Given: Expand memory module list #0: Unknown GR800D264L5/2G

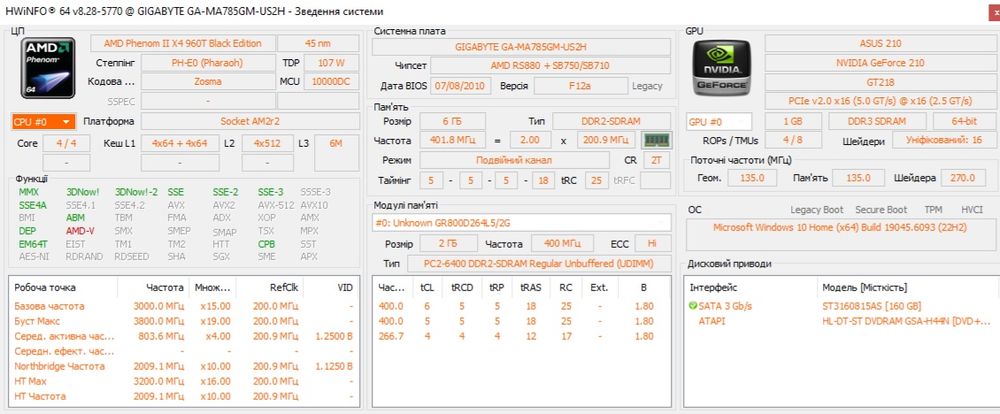Looking at the screenshot, I should pos(521,223).
